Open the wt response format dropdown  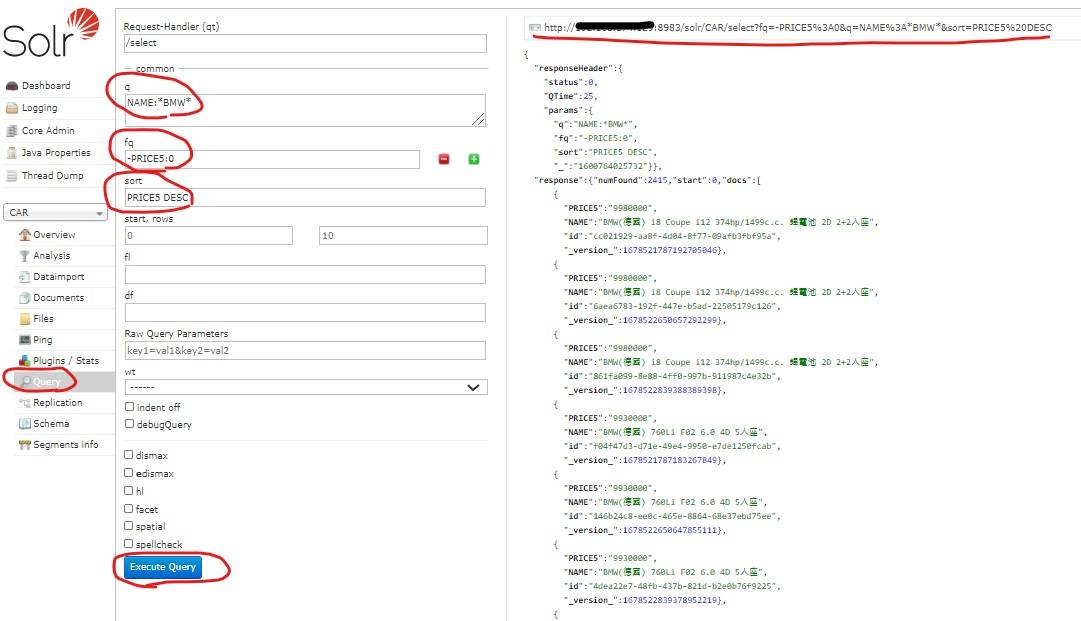coord(306,387)
